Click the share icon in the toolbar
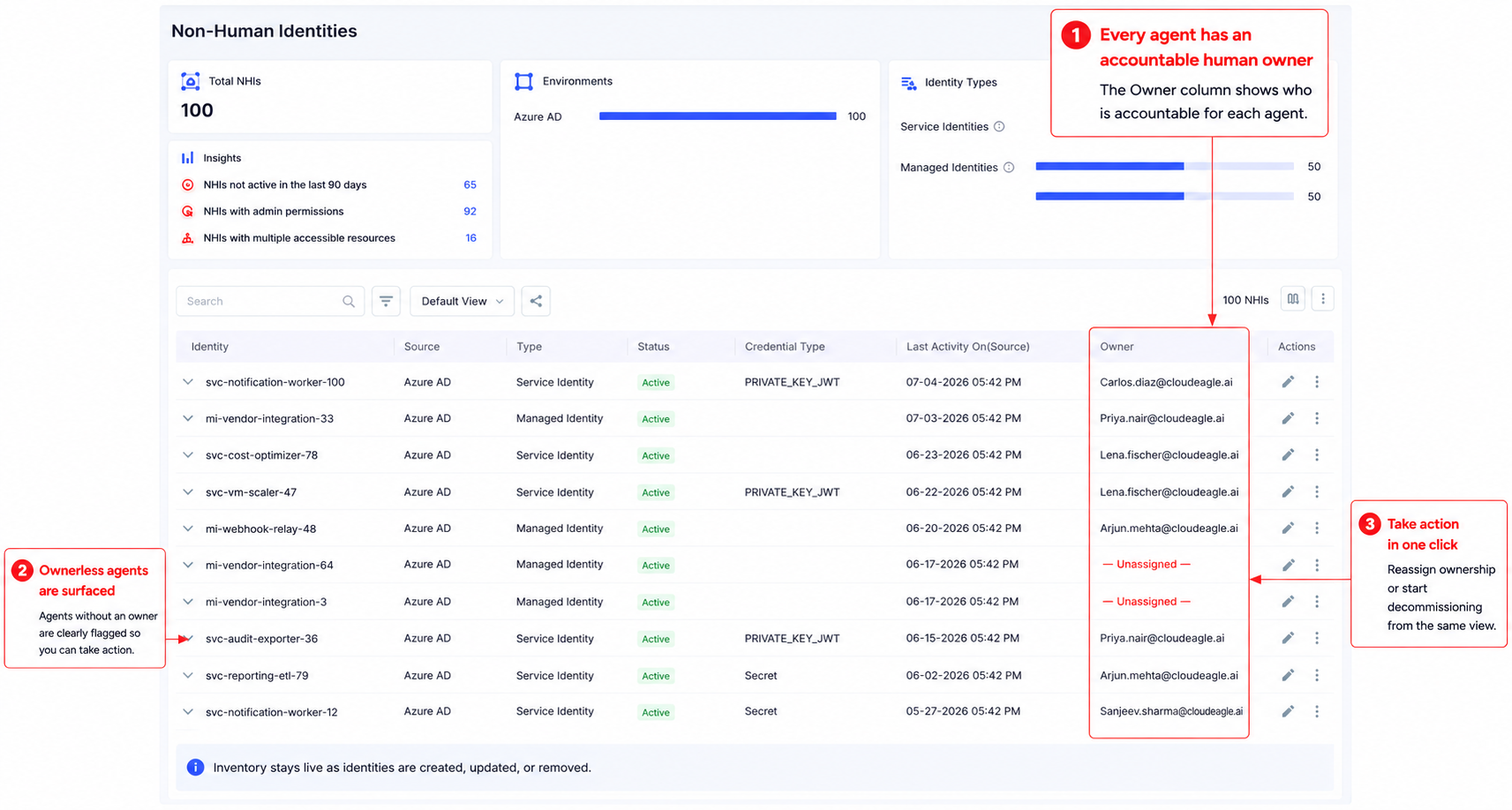Screen dimensions: 1512x810 536,301
